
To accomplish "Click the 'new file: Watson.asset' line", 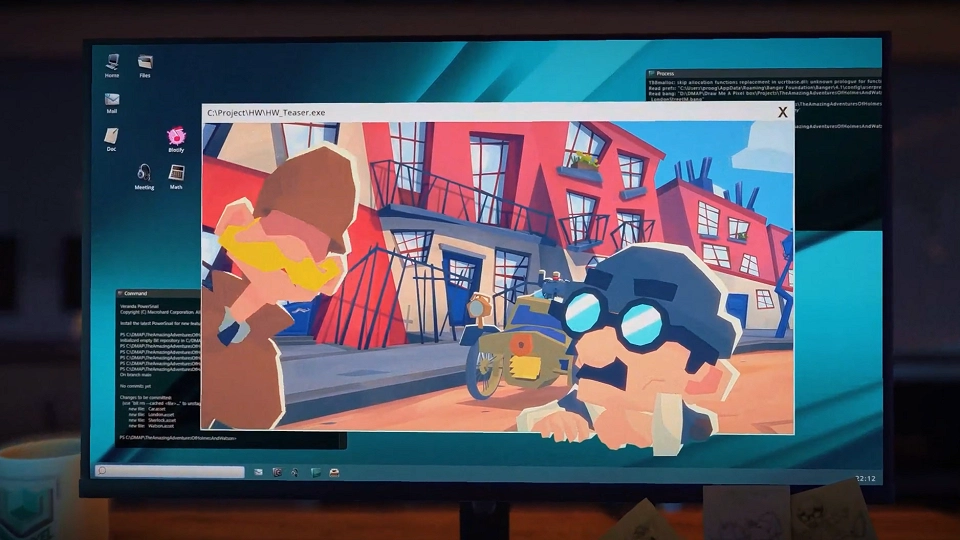I will [152, 426].
